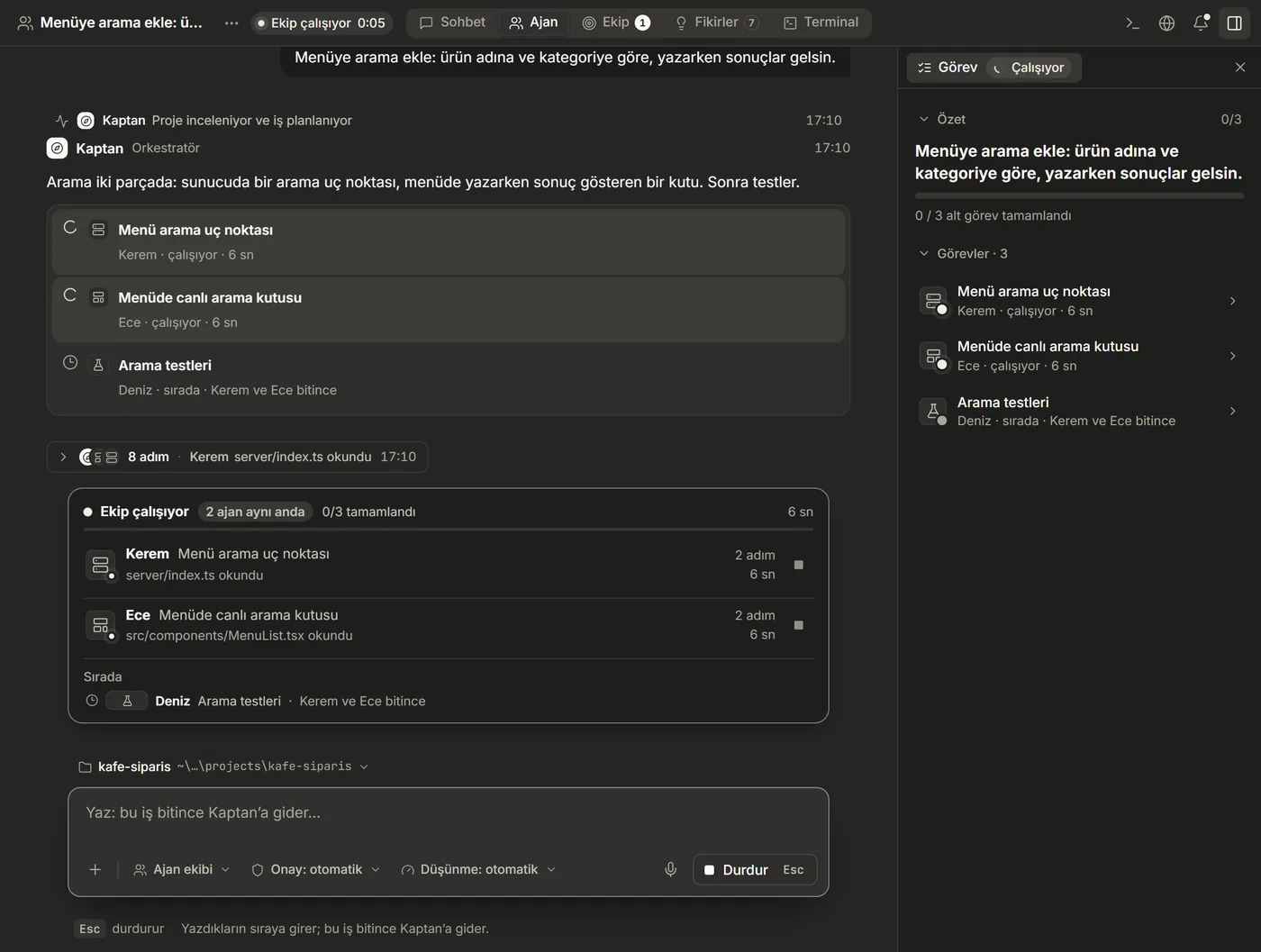Expand the 8 adım steps row
1261x952 pixels.
237,457
